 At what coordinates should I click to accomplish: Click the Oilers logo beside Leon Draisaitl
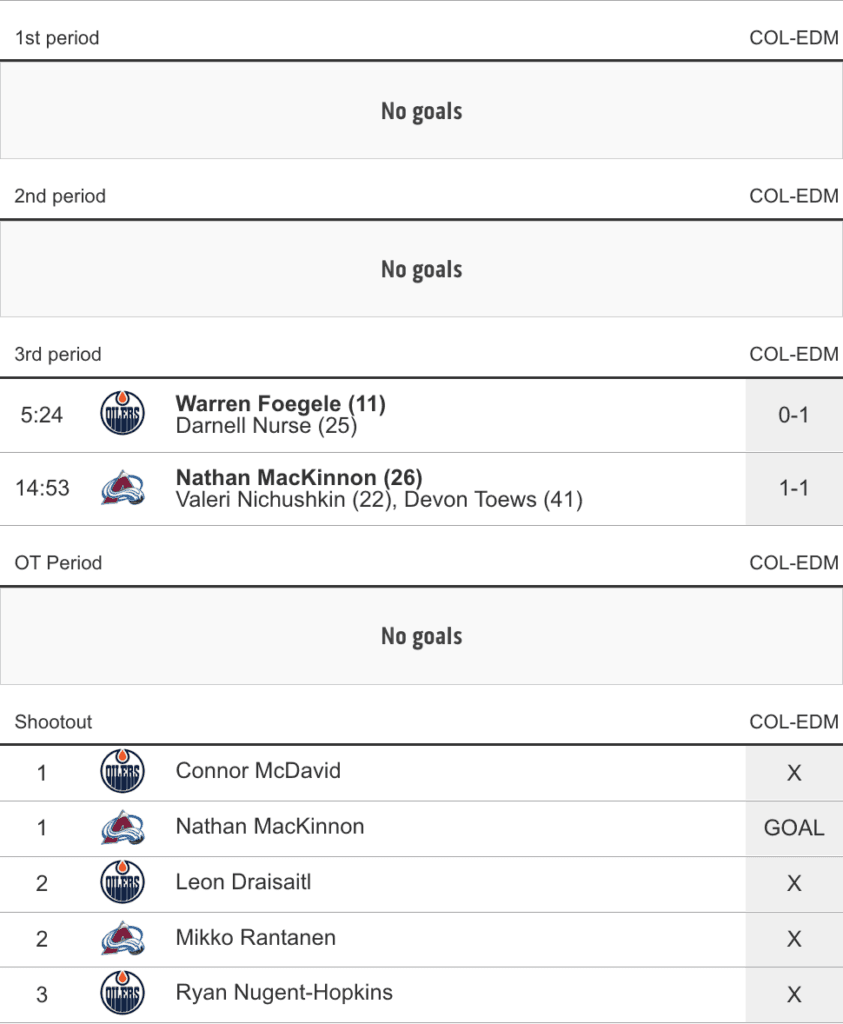122,883
